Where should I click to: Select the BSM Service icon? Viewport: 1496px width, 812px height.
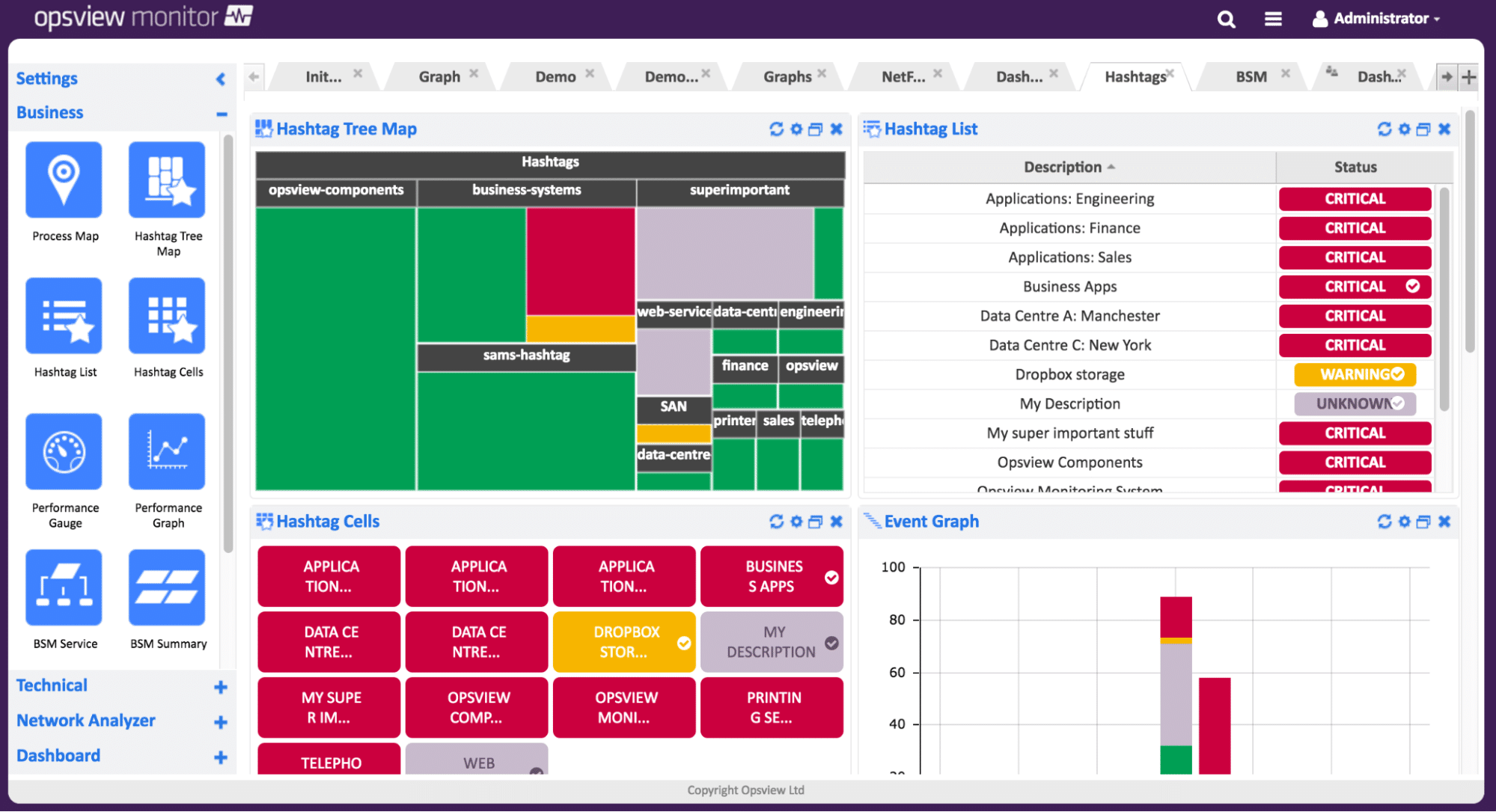pyautogui.click(x=64, y=587)
